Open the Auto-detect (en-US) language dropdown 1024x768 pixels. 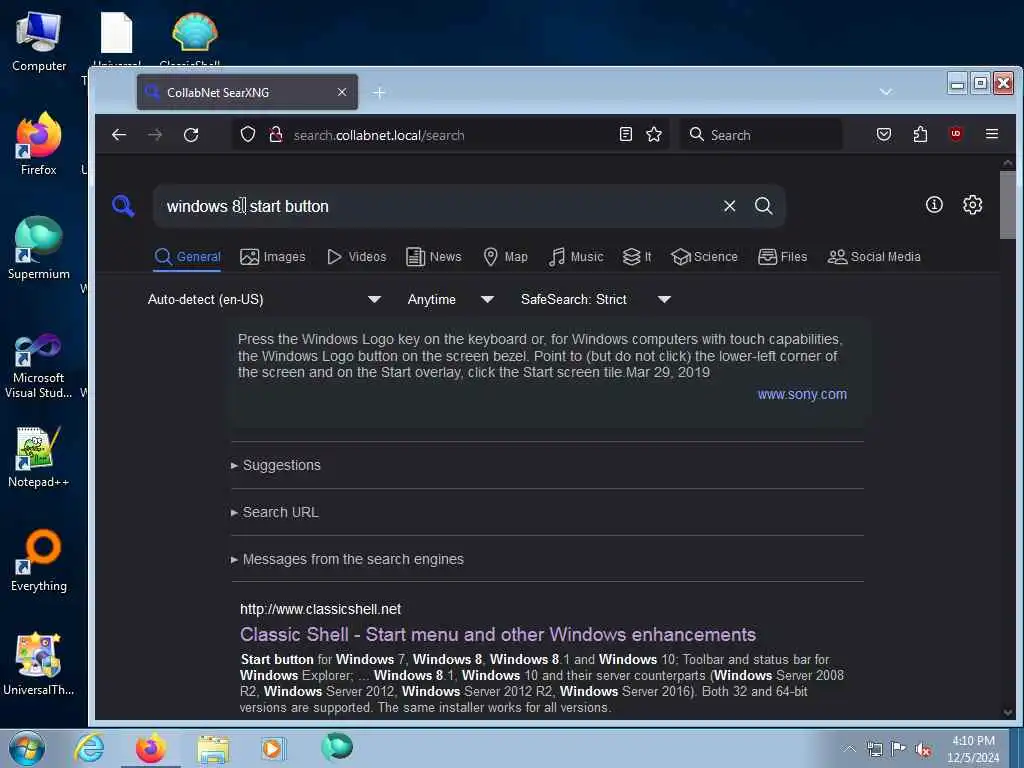264,299
